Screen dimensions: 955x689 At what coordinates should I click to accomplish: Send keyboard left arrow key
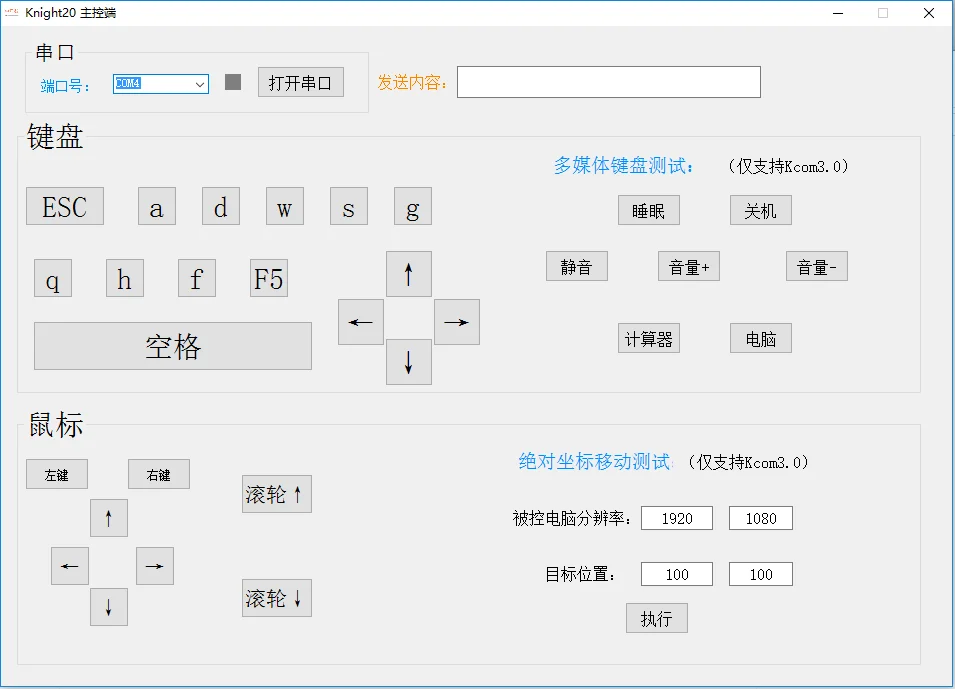(x=361, y=322)
